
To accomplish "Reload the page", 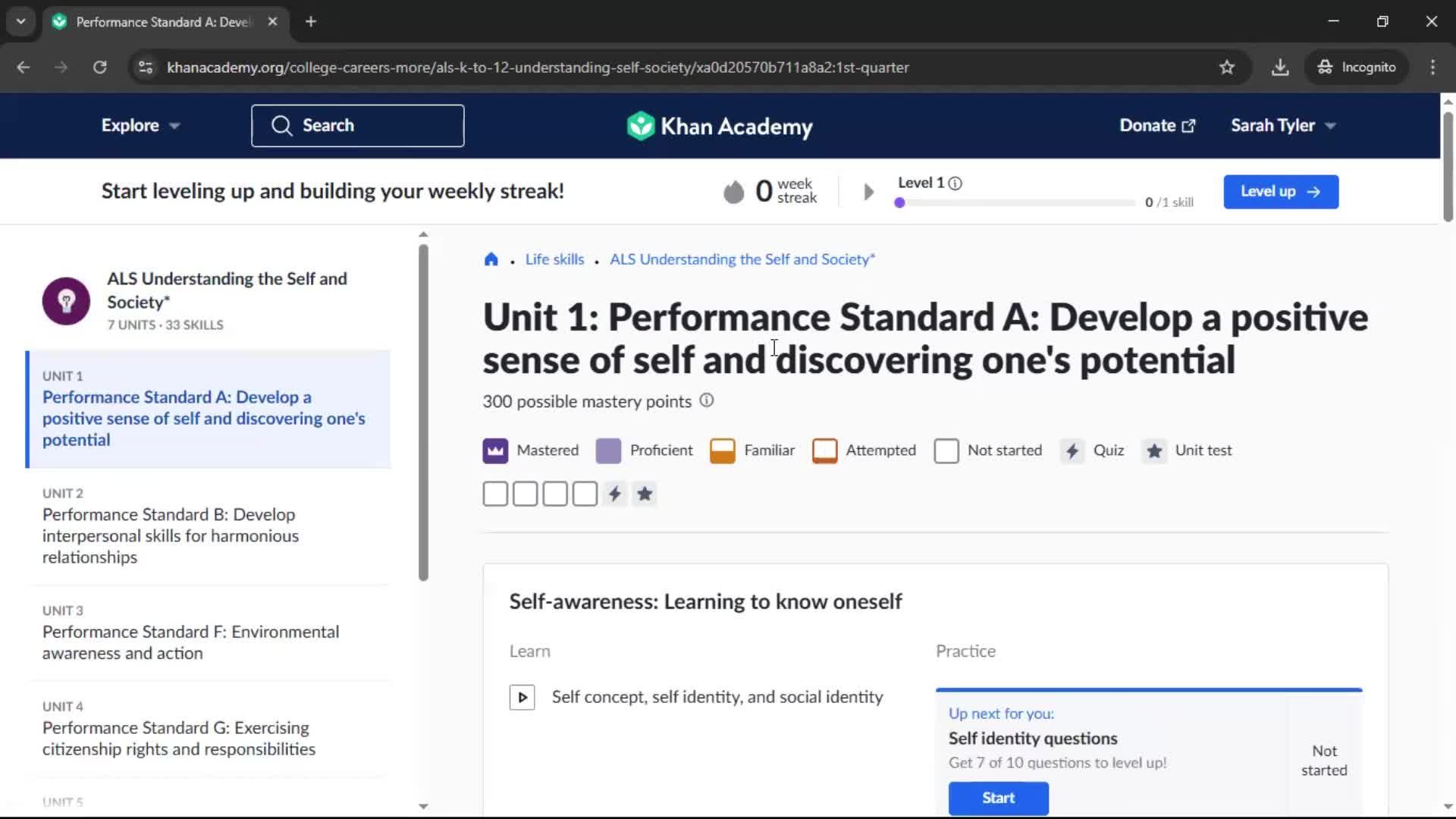I will click(x=99, y=67).
